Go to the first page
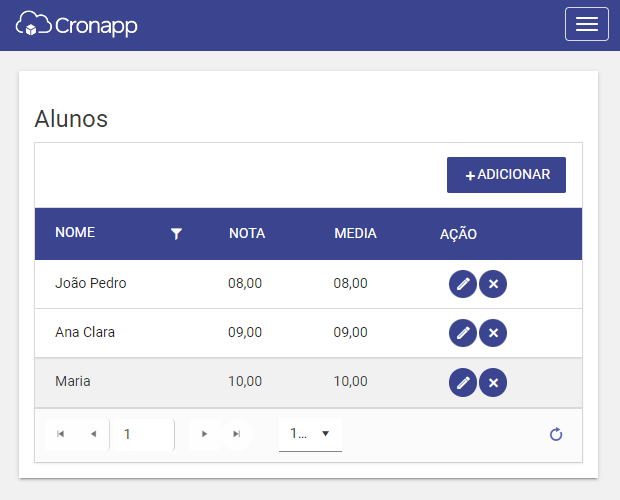 coord(60,434)
